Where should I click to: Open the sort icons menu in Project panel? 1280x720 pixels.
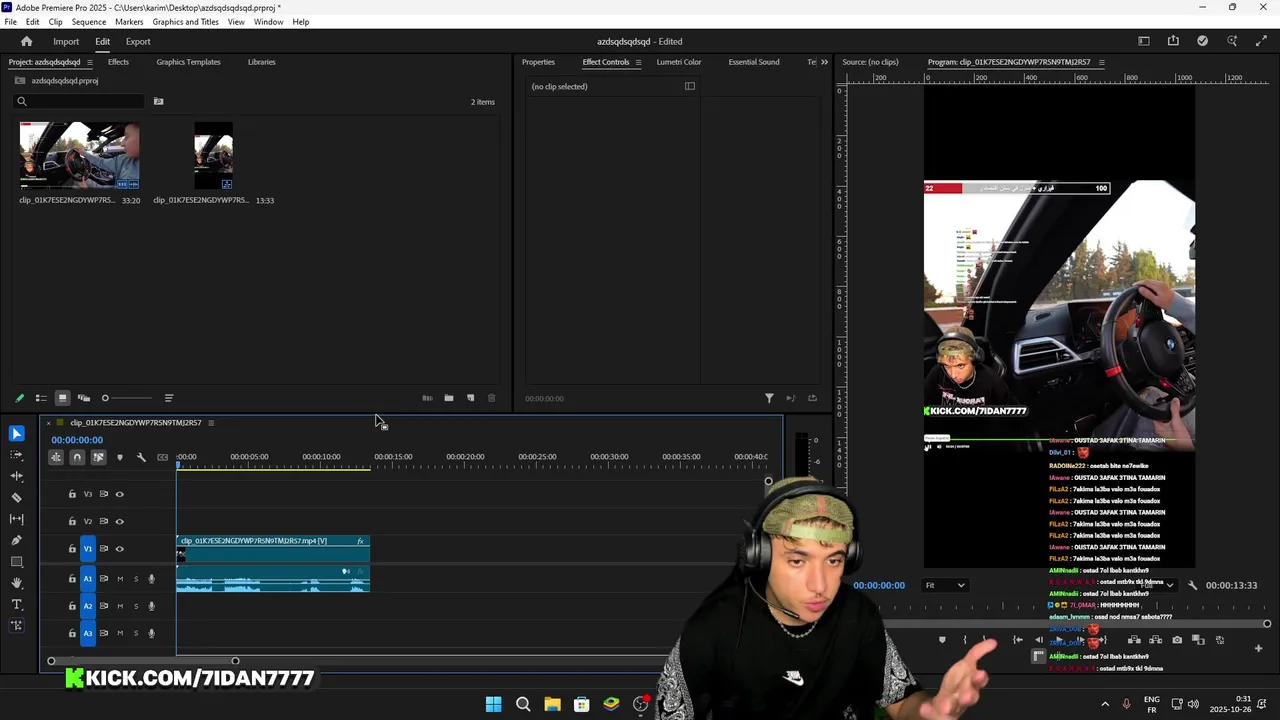click(168, 398)
